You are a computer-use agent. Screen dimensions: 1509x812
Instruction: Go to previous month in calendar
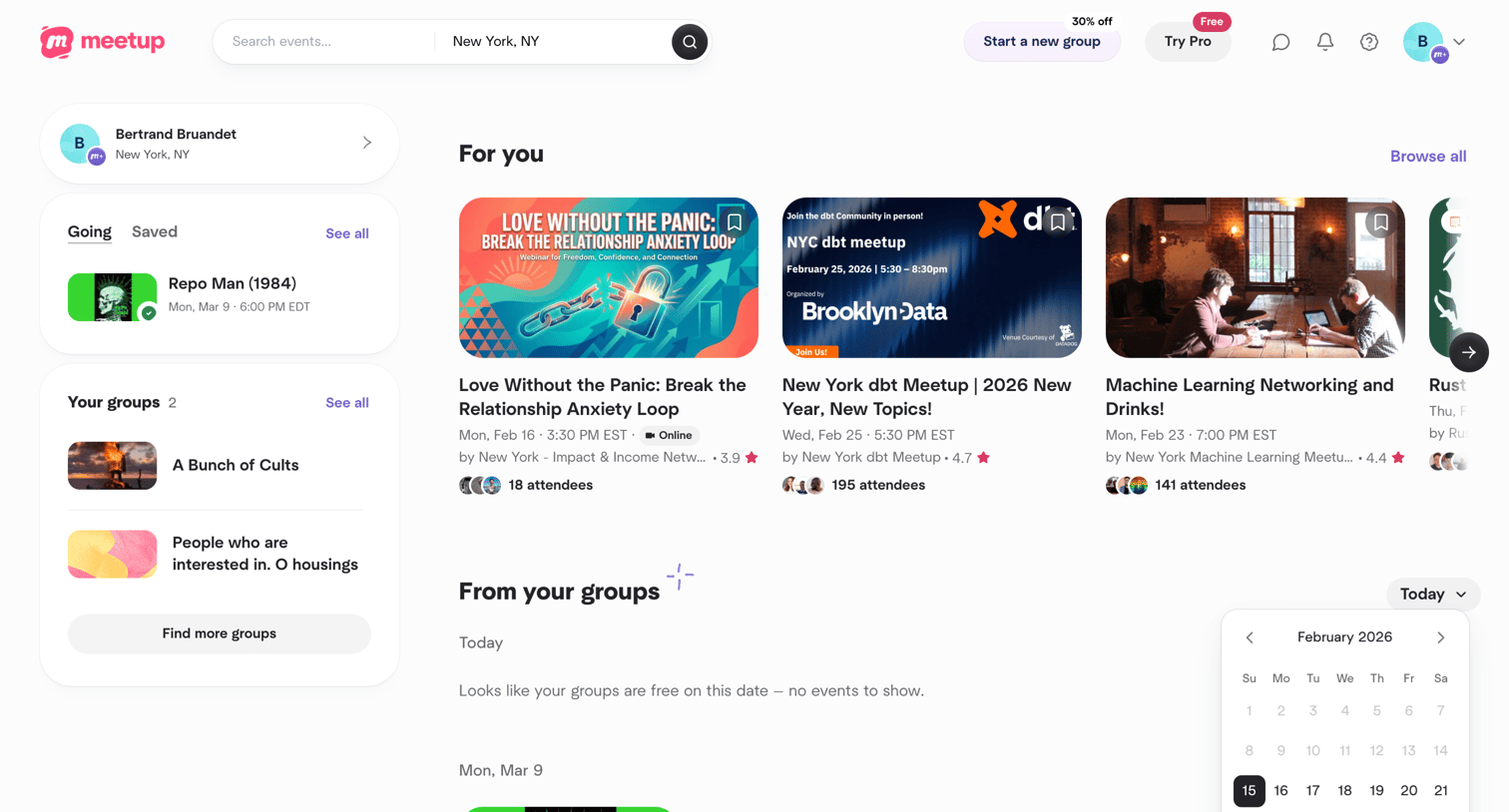point(1249,637)
